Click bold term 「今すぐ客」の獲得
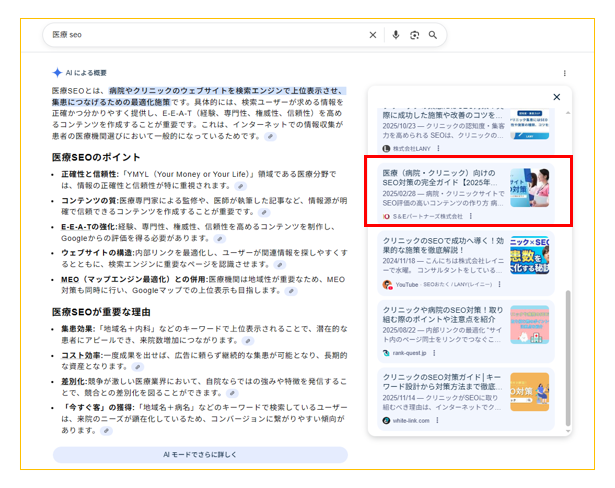615x488 pixels. 98,408
